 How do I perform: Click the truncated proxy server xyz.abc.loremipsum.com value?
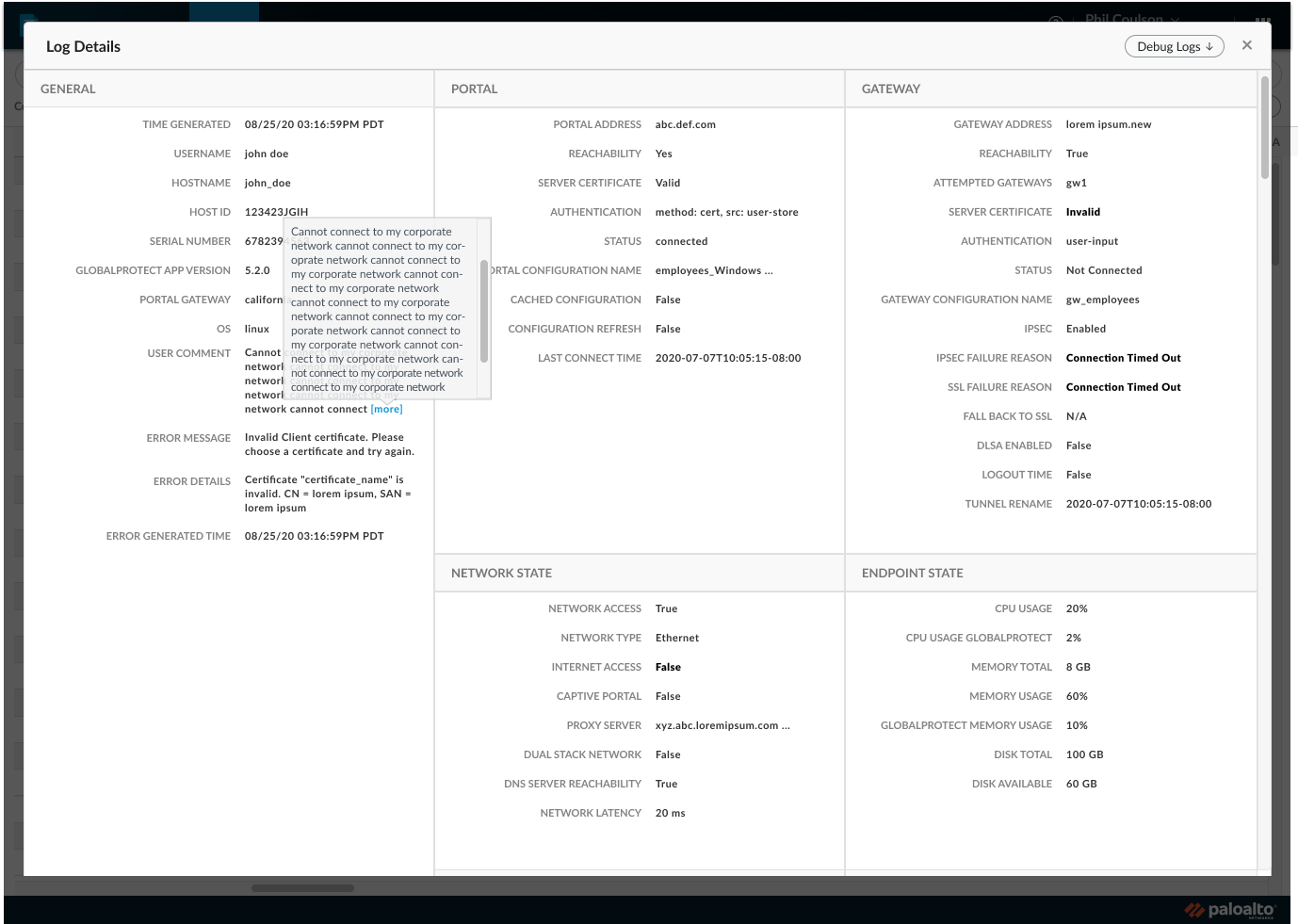pyautogui.click(x=722, y=726)
